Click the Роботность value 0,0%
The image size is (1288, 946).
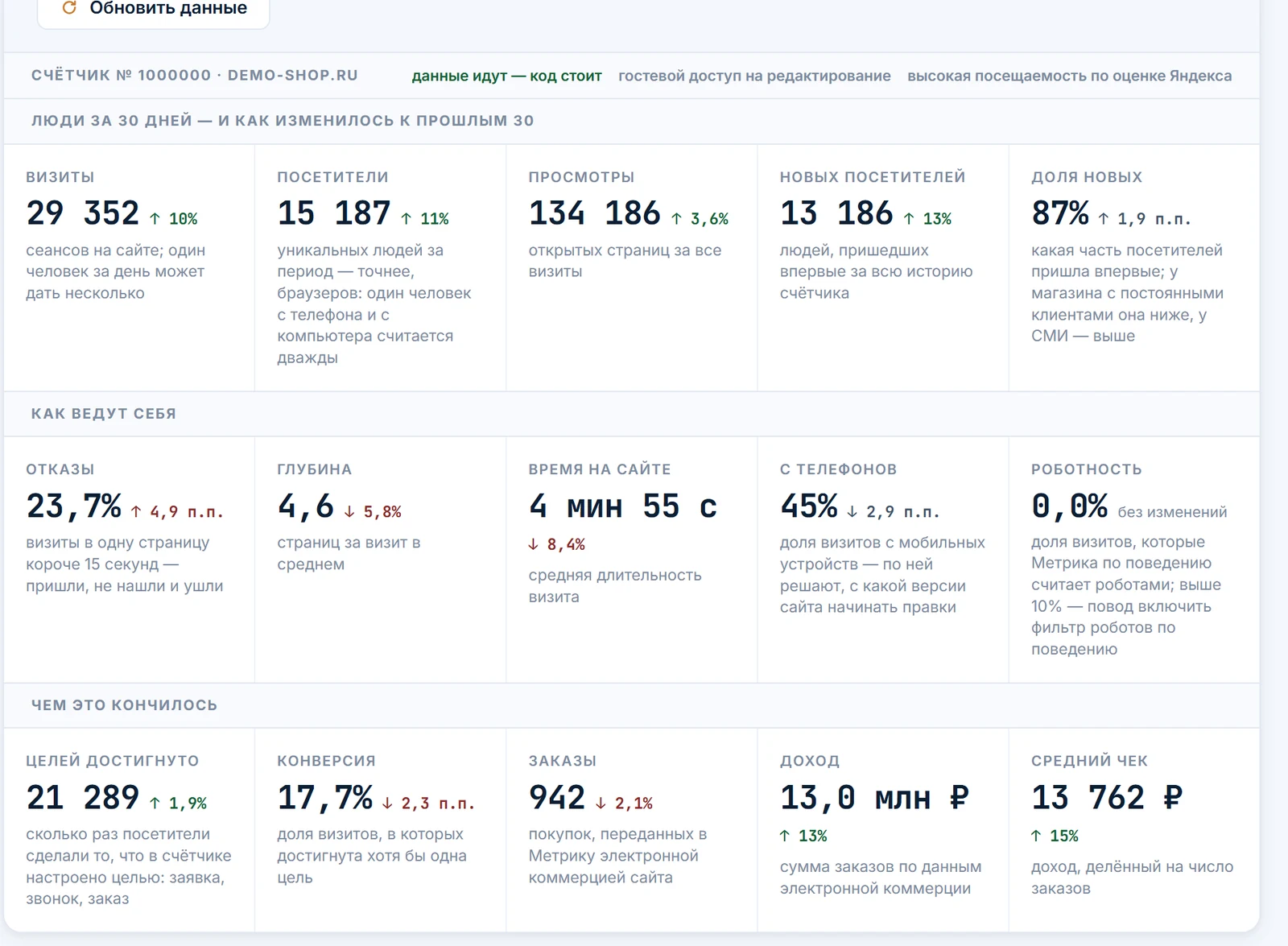point(1069,506)
